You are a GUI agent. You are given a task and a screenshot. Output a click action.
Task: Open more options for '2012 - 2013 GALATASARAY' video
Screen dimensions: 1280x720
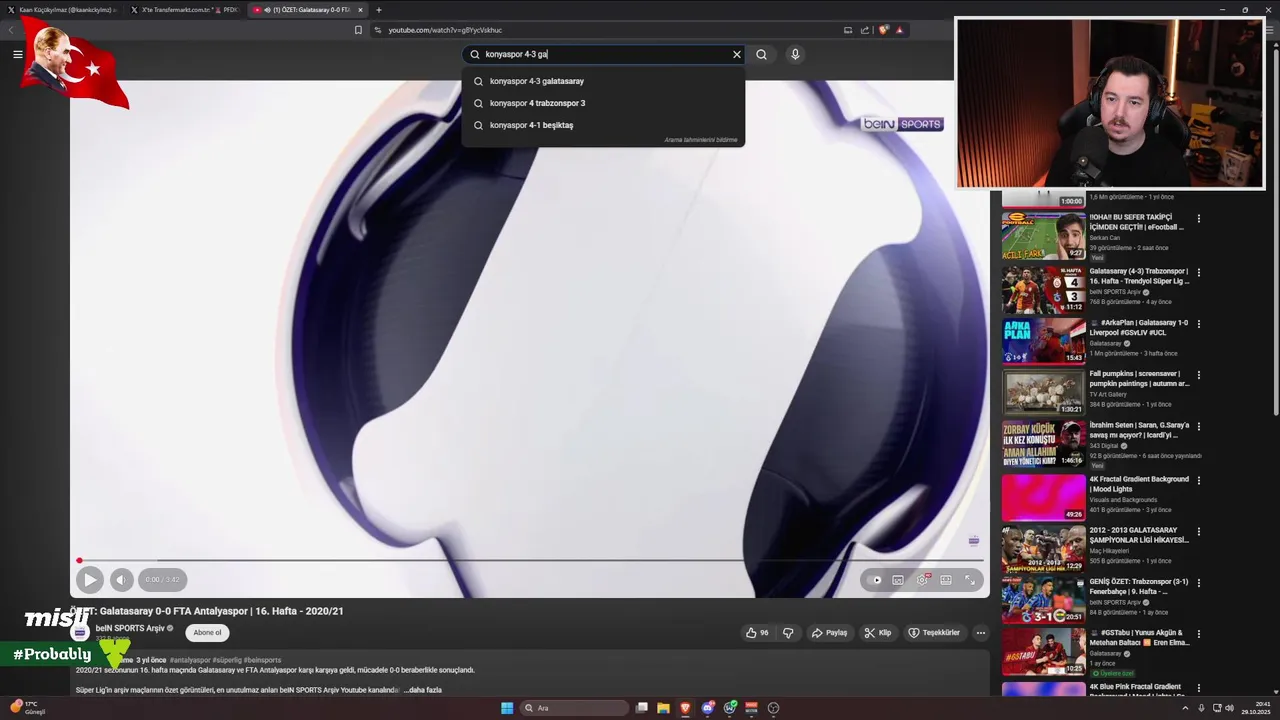1198,531
